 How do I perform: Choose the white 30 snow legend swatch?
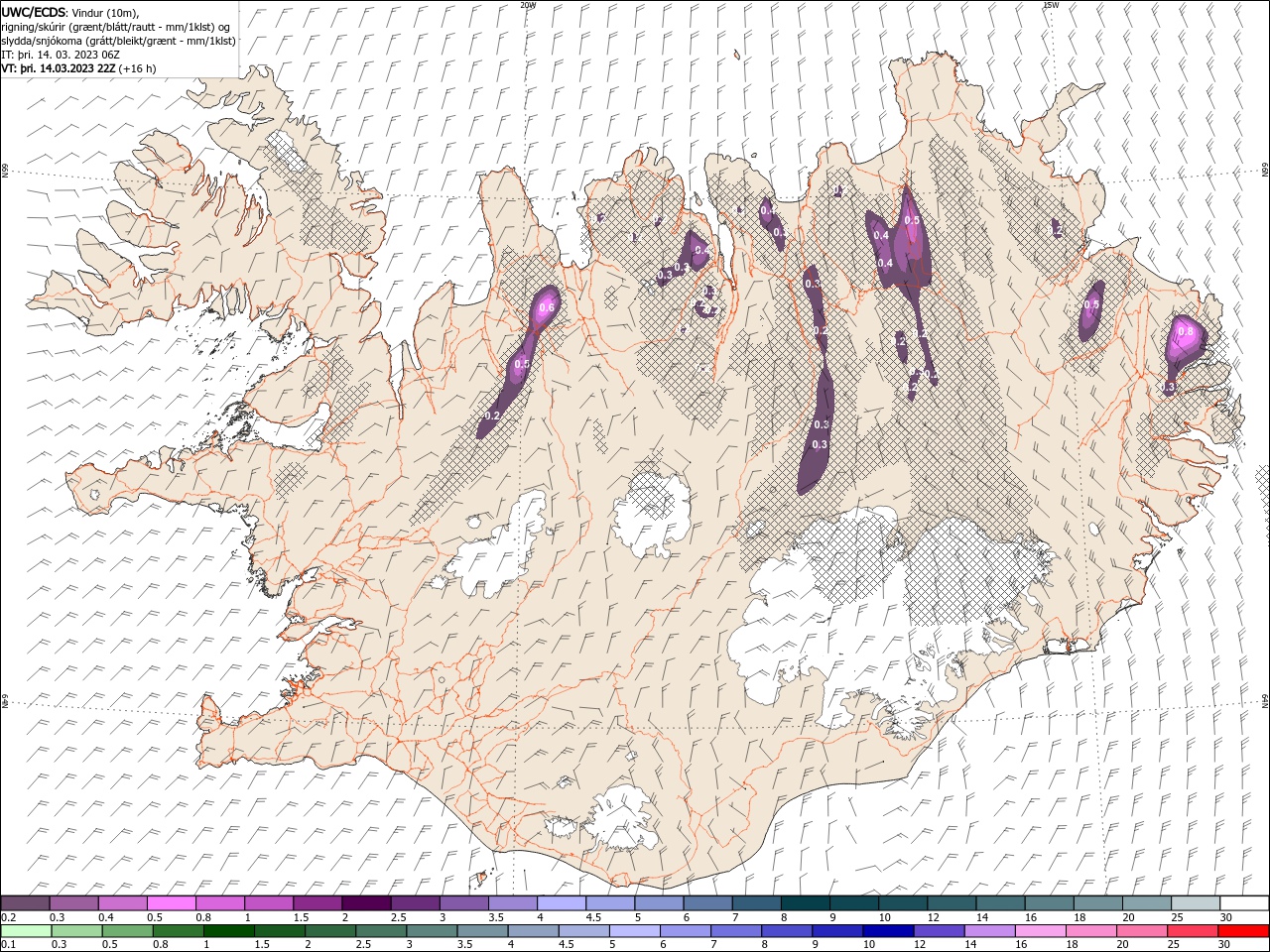pos(1244,903)
